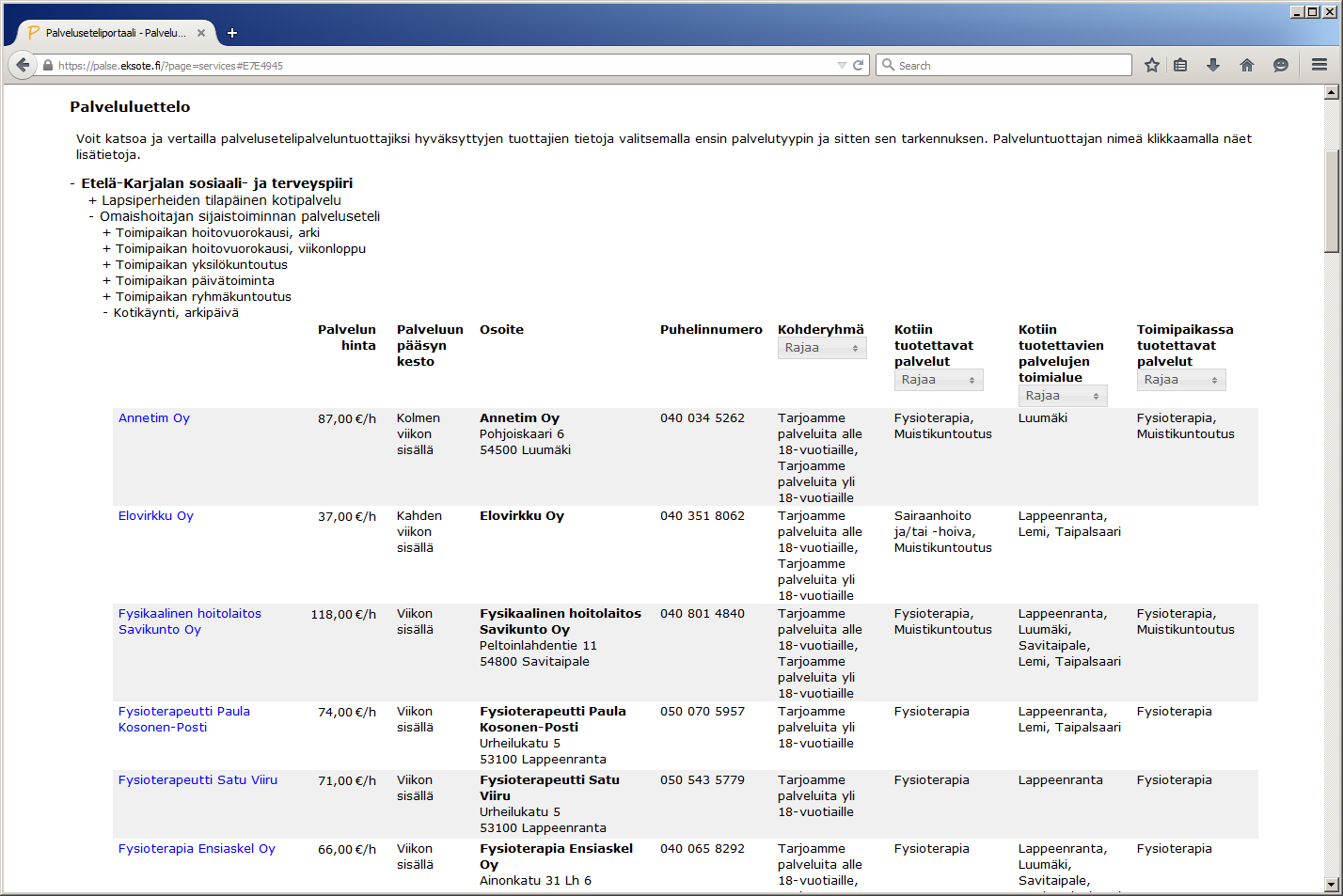Click the Puhelinnumero column header

pyautogui.click(x=711, y=330)
